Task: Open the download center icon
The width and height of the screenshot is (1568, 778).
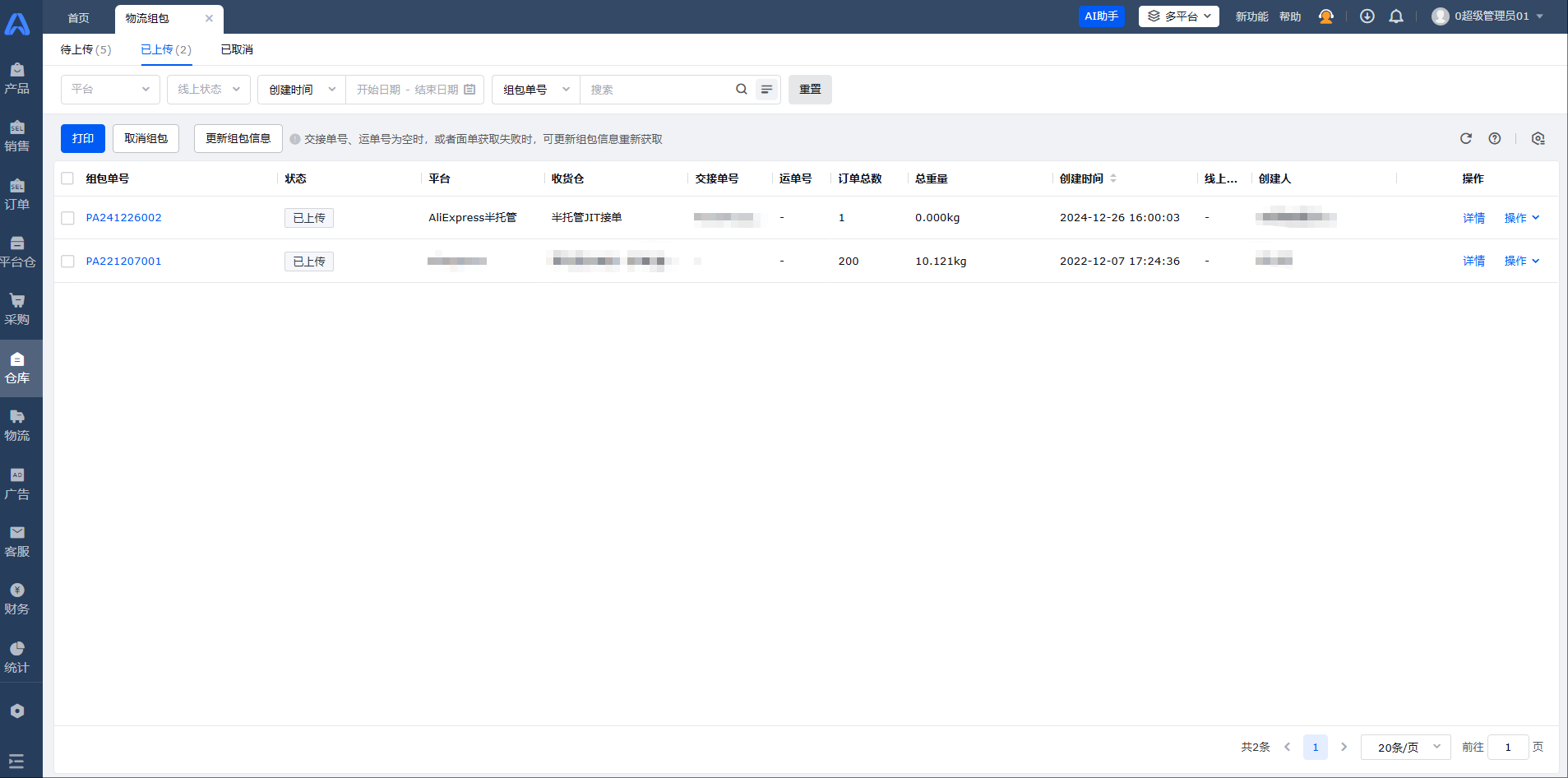Action: pyautogui.click(x=1367, y=16)
